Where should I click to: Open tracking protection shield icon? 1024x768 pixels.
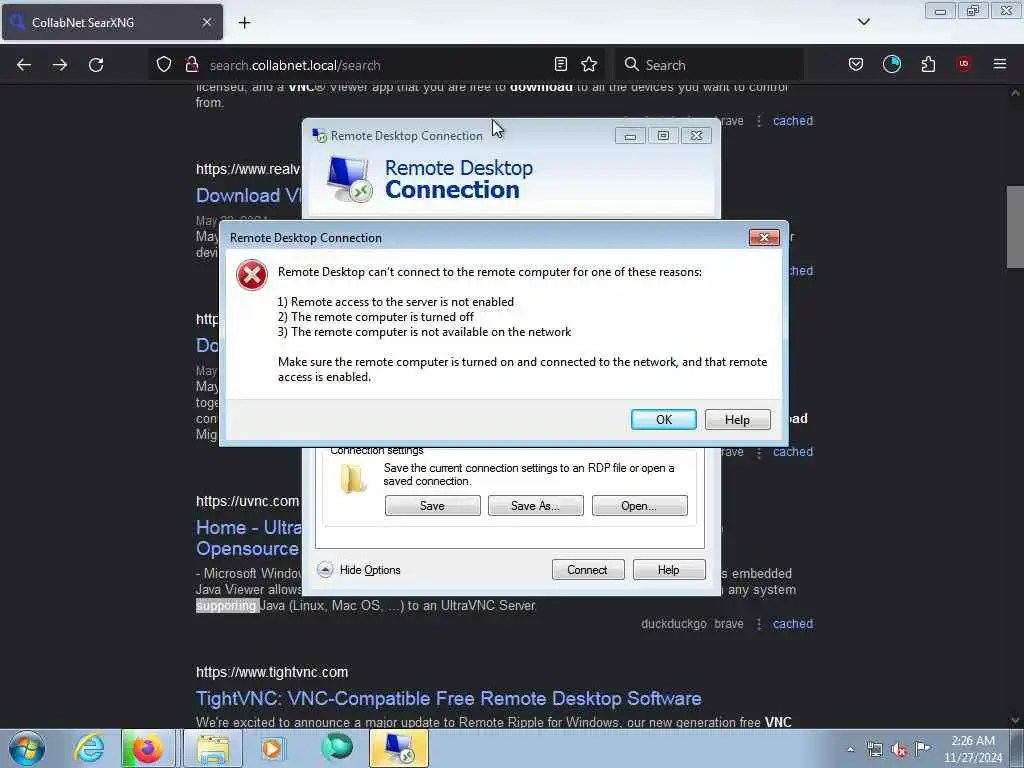coord(164,65)
